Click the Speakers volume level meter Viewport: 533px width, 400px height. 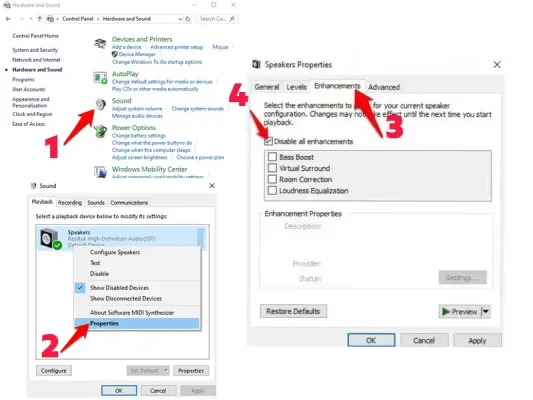tap(201, 237)
